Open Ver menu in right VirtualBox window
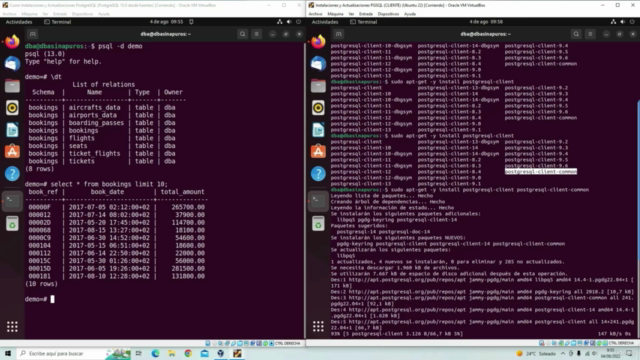This screenshot has width=640, height=360. pyautogui.click(x=351, y=14)
